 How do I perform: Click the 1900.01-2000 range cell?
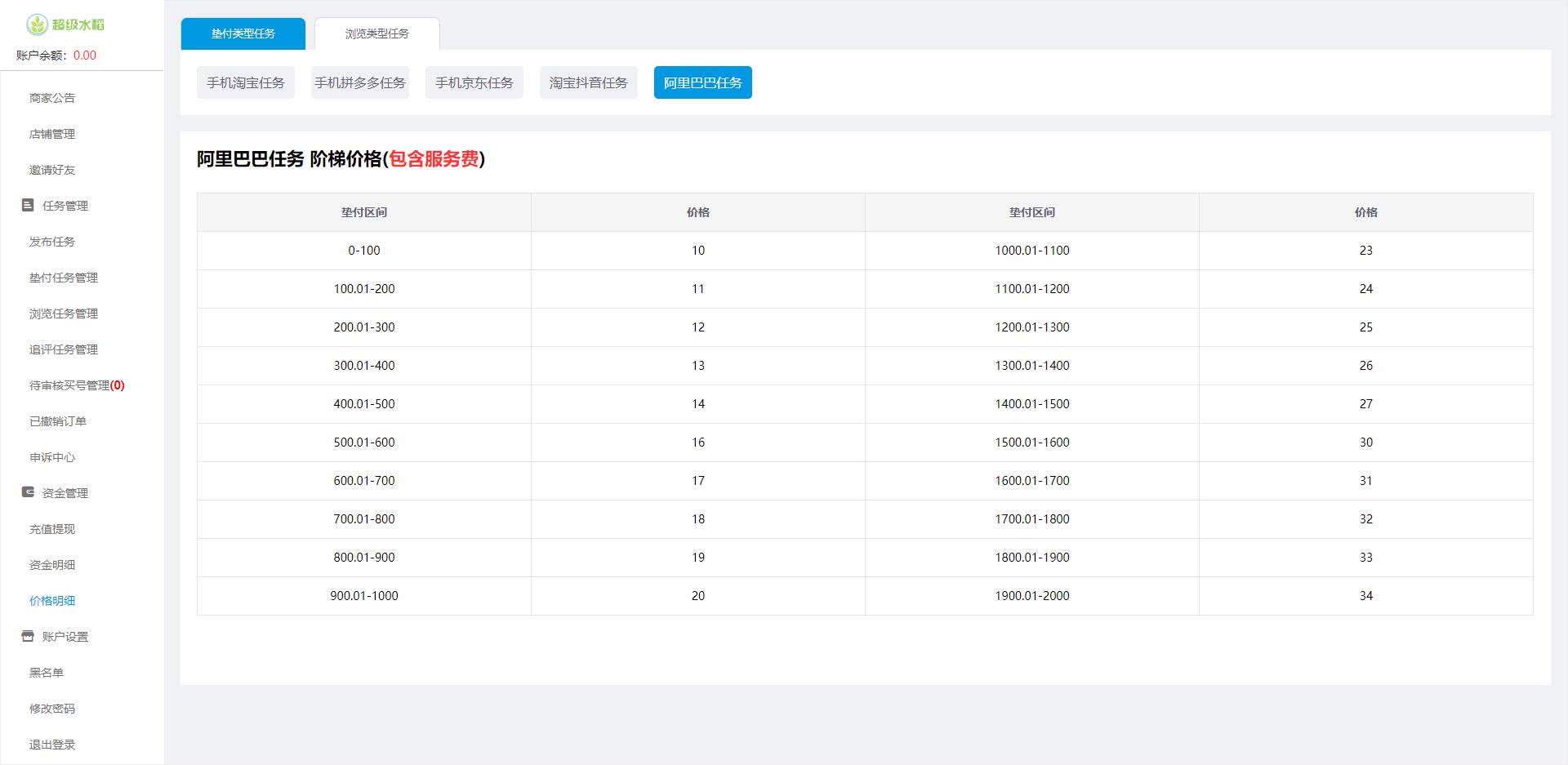1032,596
